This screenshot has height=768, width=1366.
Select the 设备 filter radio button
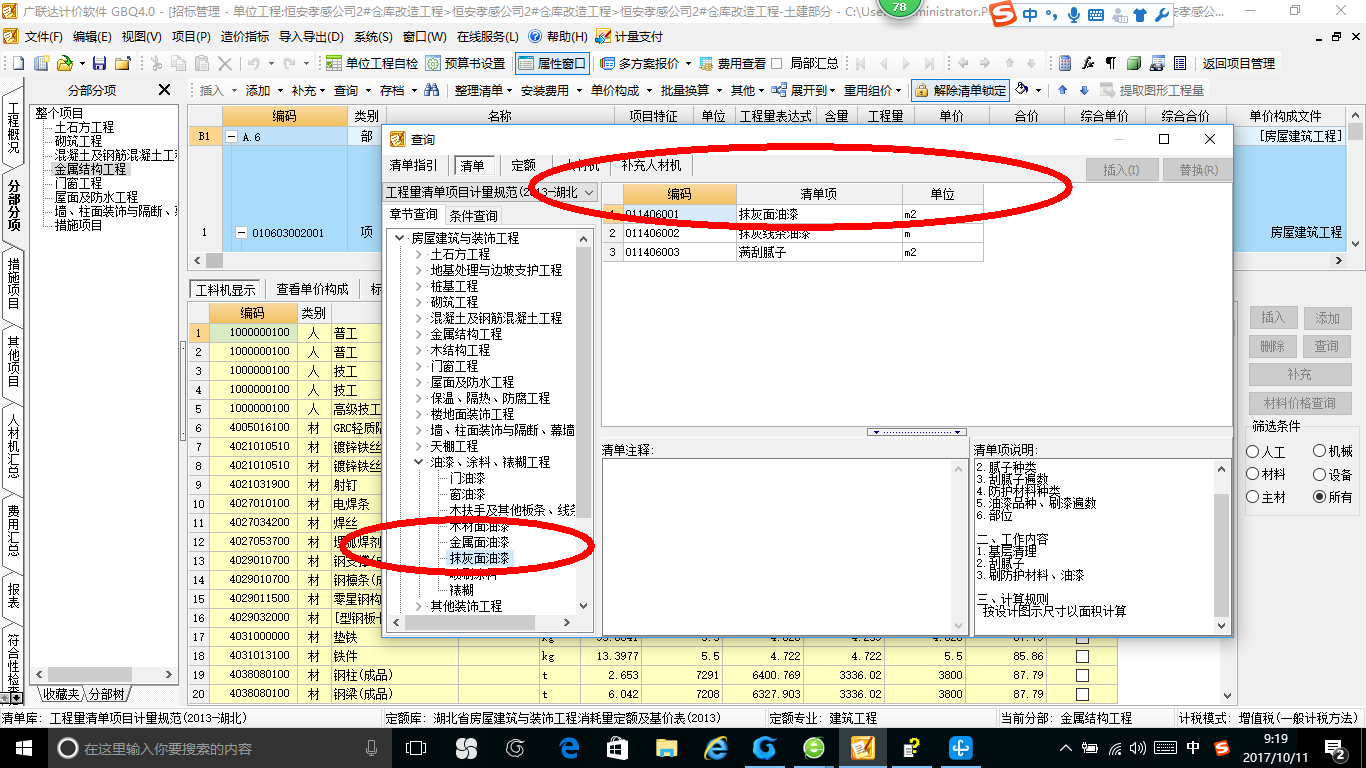[1320, 475]
